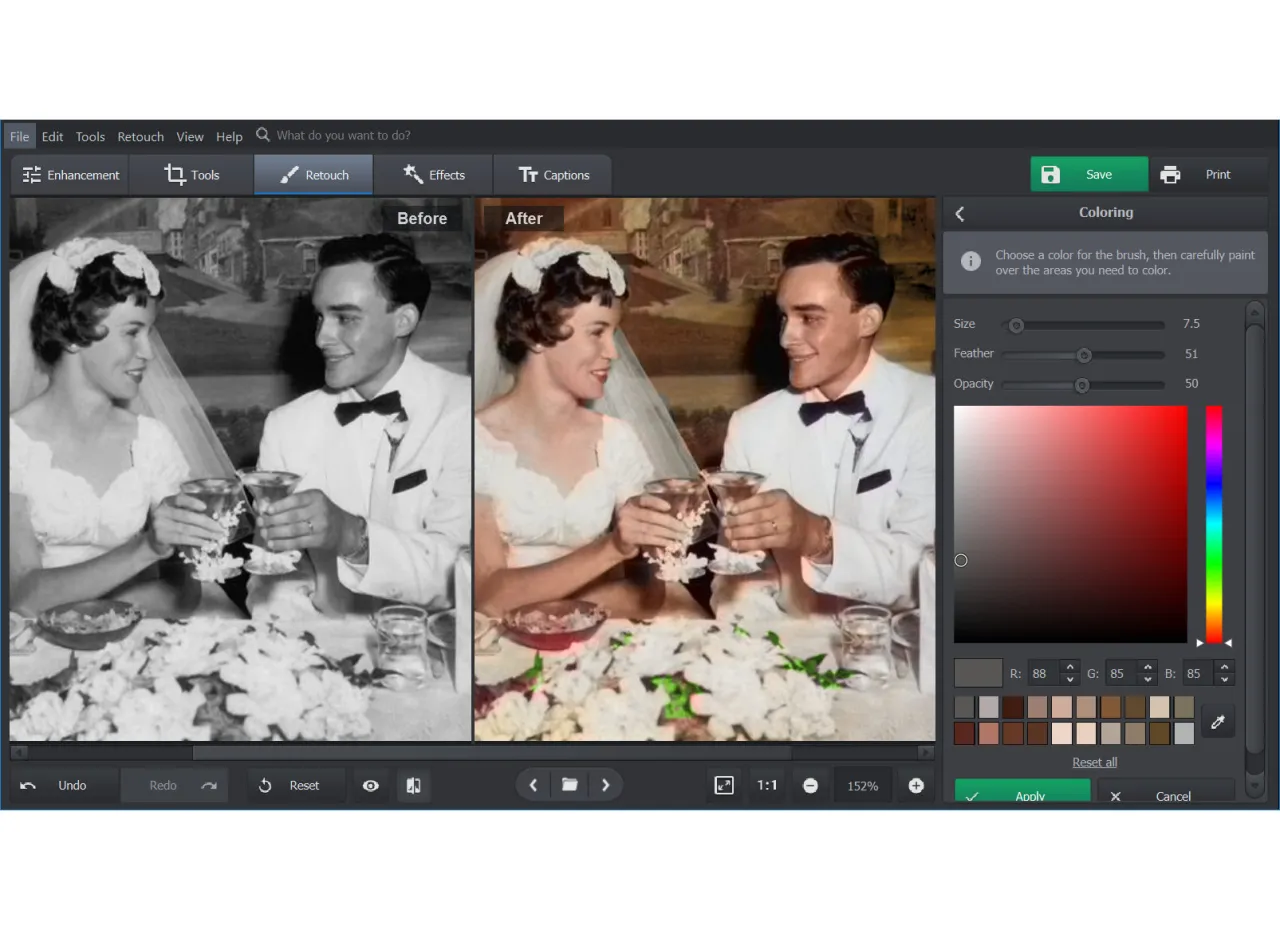Zoom in with the plus icon
The height and width of the screenshot is (930, 1280).
click(916, 786)
